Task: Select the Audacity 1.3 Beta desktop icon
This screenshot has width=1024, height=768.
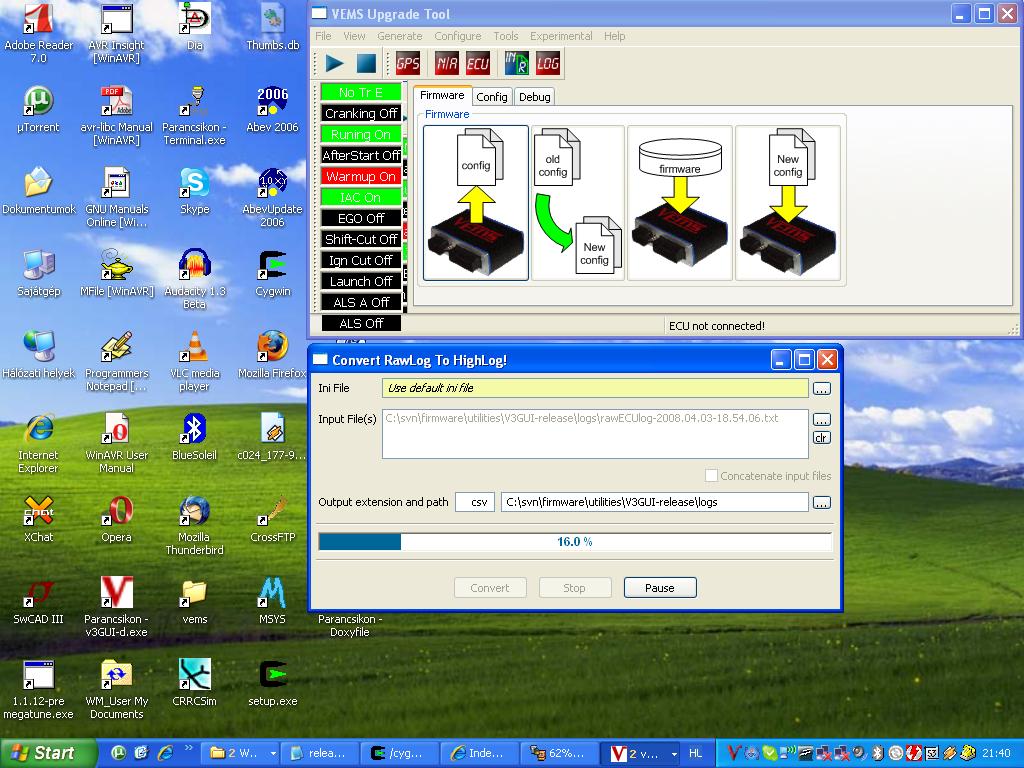Action: (x=195, y=279)
